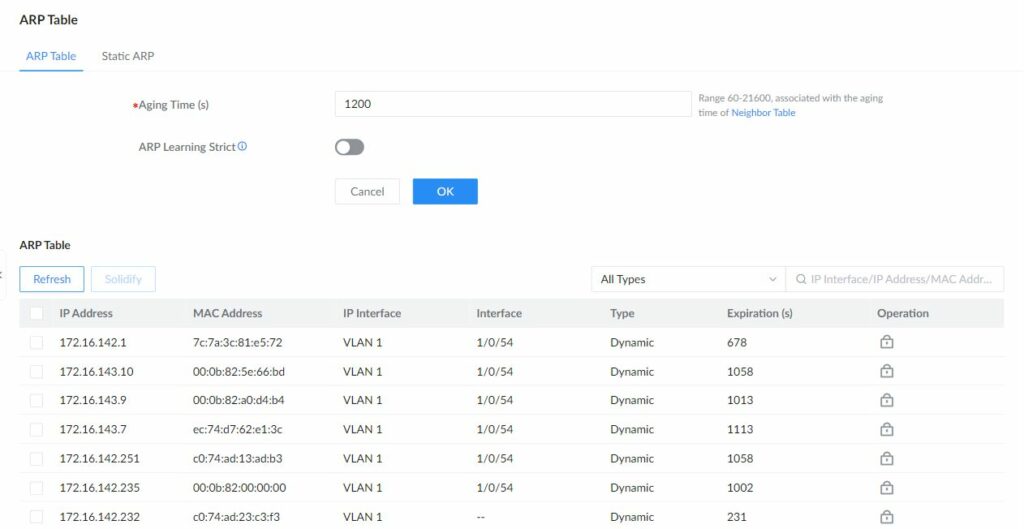Screen dimensions: 1024x529
Task: Click expiration value 231
Action: click(737, 517)
